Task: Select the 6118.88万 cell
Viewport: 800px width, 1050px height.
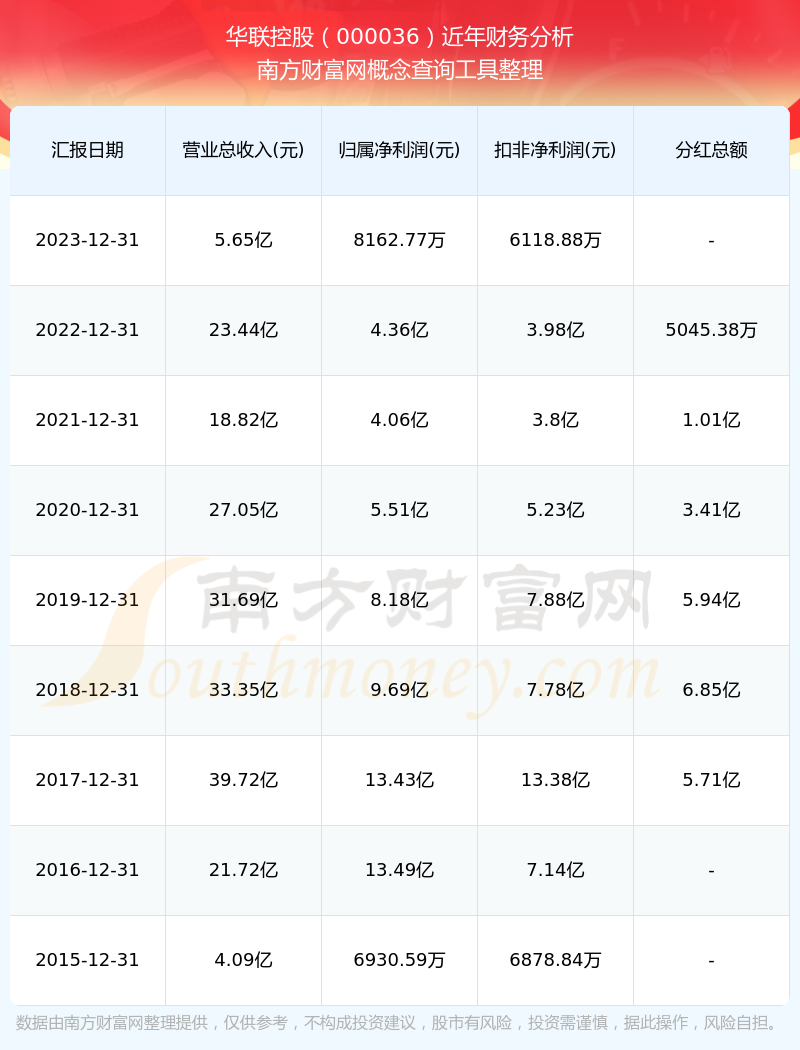Action: [x=556, y=240]
